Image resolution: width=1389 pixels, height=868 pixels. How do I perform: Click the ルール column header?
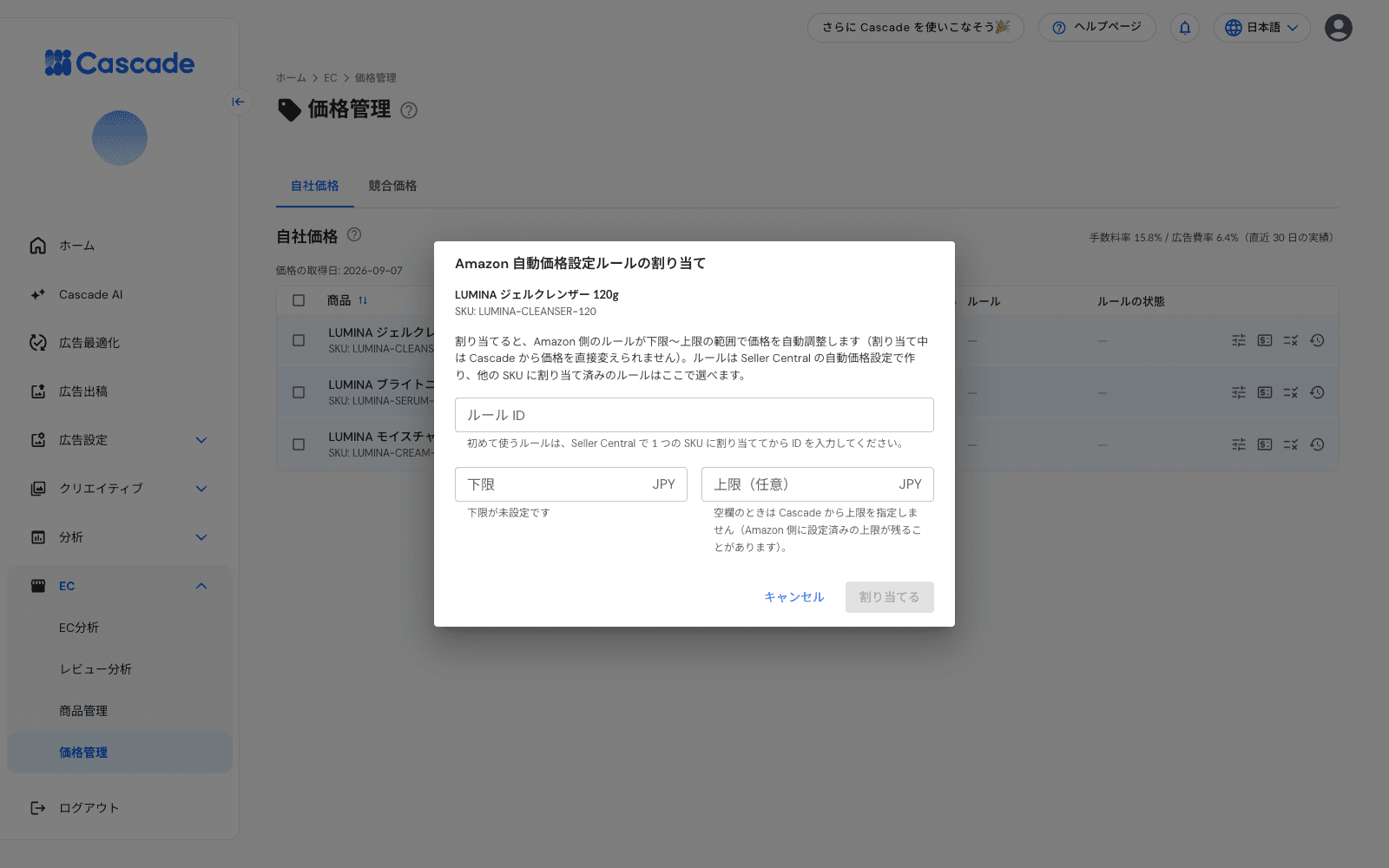click(984, 301)
